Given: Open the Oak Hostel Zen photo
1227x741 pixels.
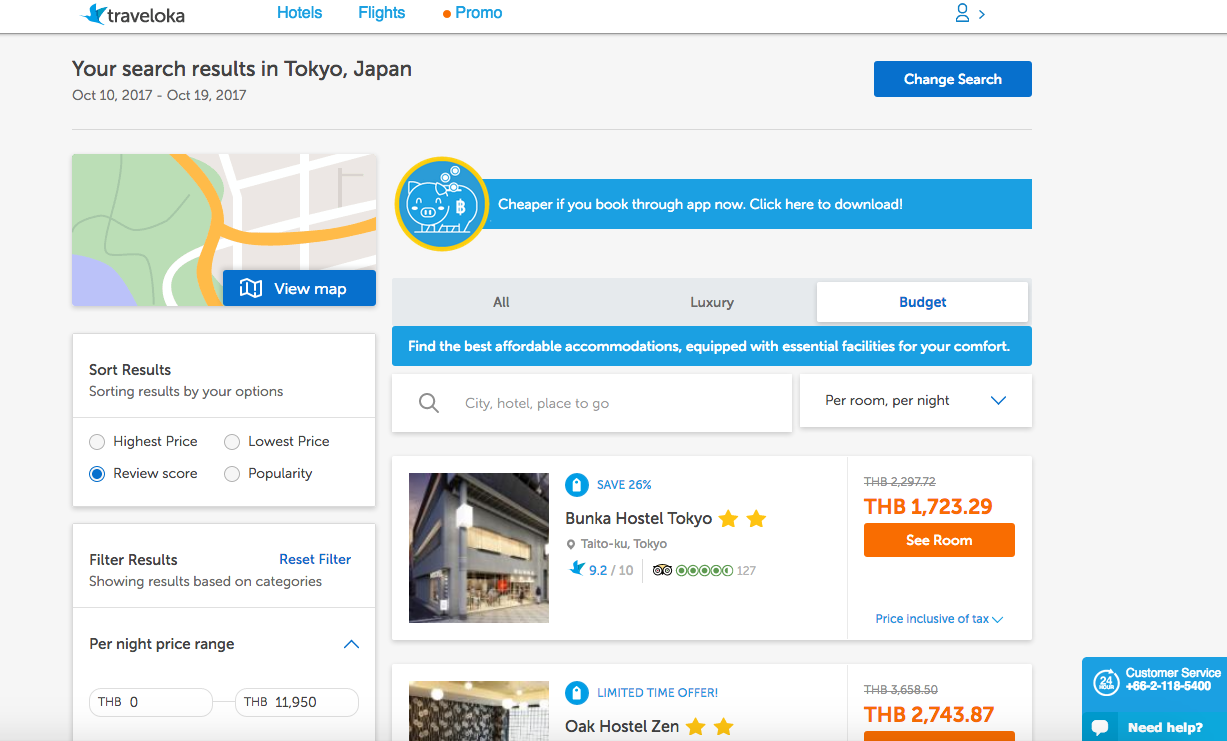Looking at the screenshot, I should pos(479,711).
